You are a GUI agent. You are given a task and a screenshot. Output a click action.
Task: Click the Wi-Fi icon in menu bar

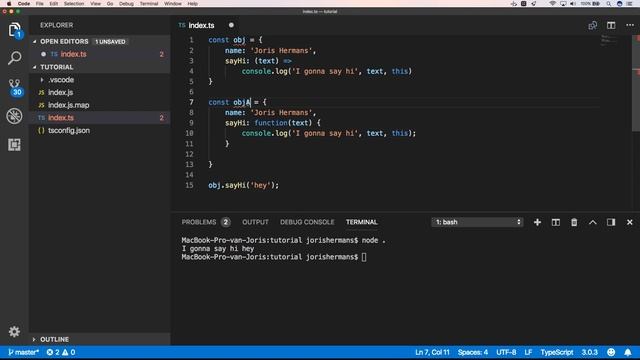(x=553, y=4)
